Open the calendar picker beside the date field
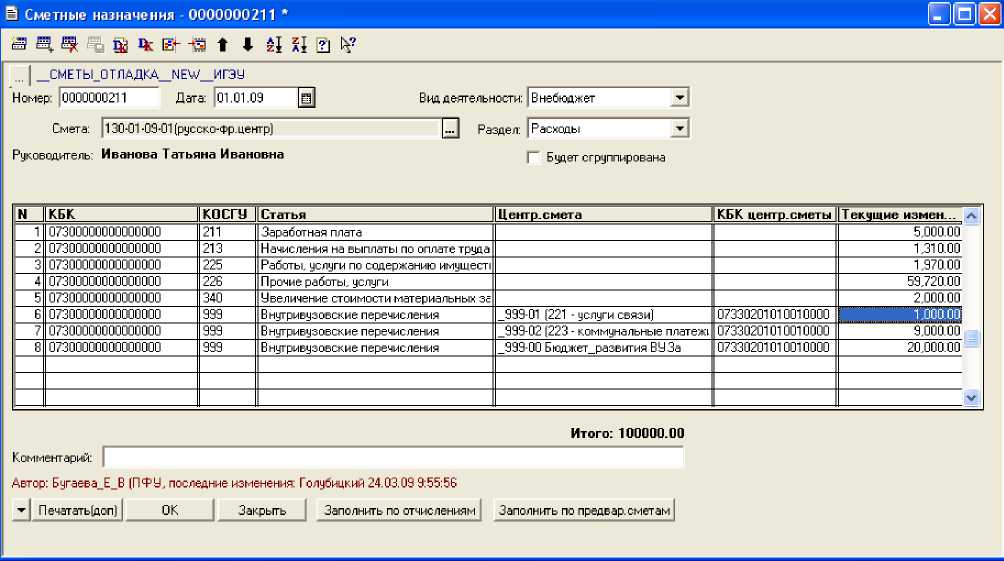Screen dimensions: 1004x561 pos(307,98)
